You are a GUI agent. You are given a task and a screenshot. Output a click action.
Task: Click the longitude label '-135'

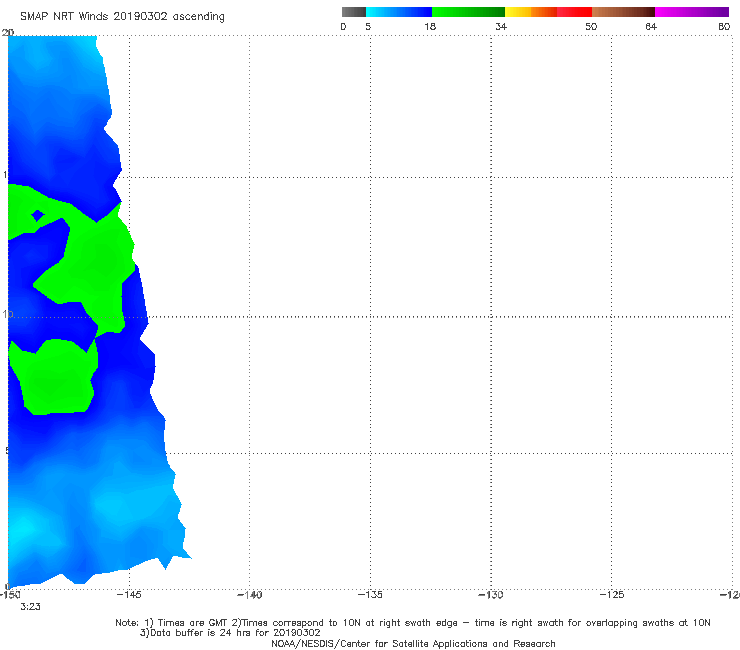370,595
